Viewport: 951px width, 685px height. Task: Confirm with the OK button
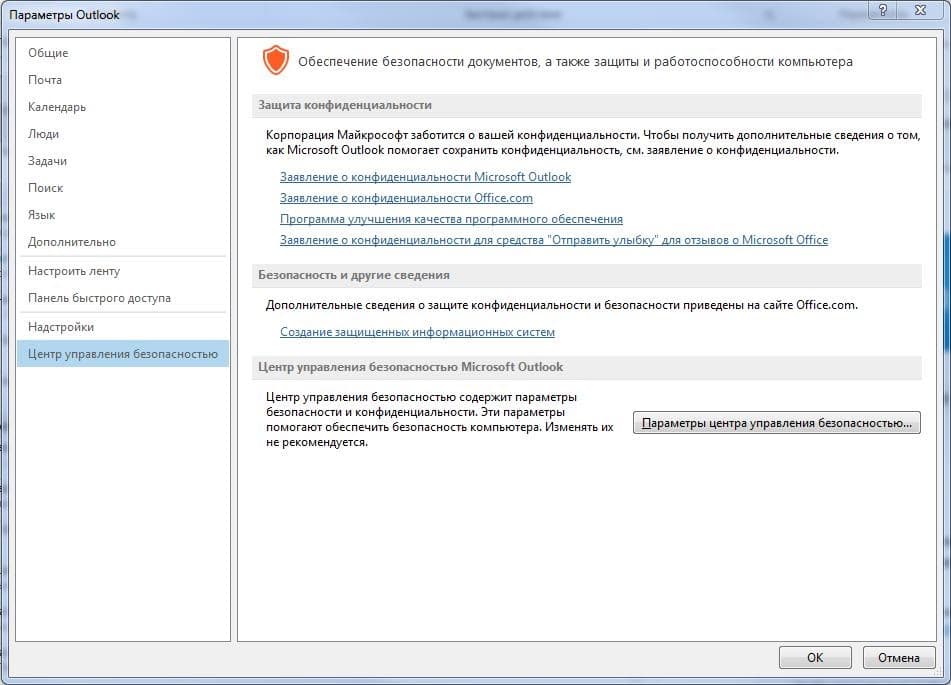point(815,658)
